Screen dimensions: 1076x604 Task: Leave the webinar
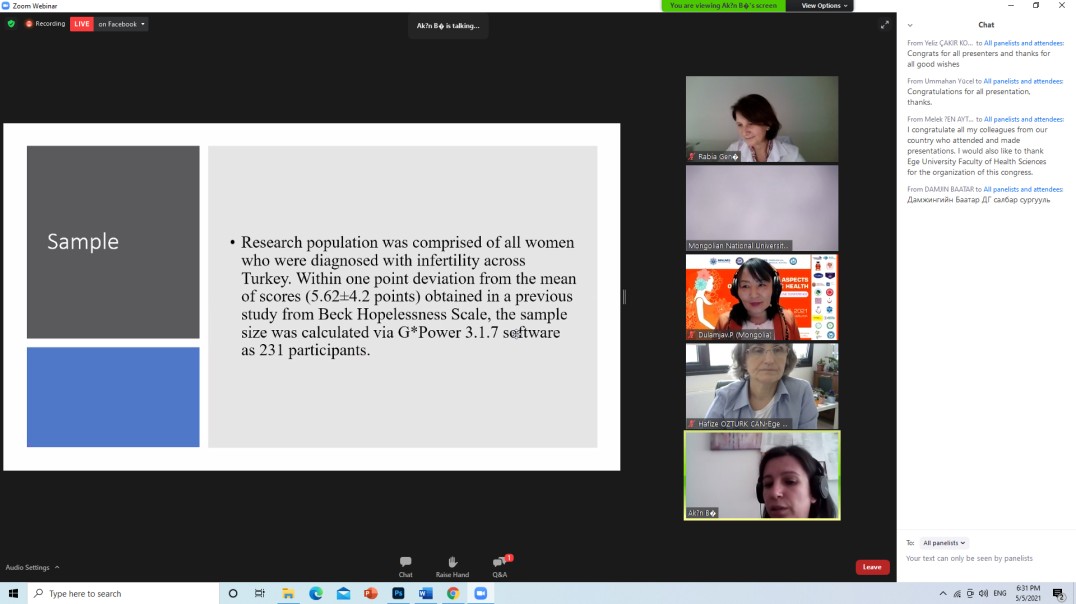coord(872,567)
